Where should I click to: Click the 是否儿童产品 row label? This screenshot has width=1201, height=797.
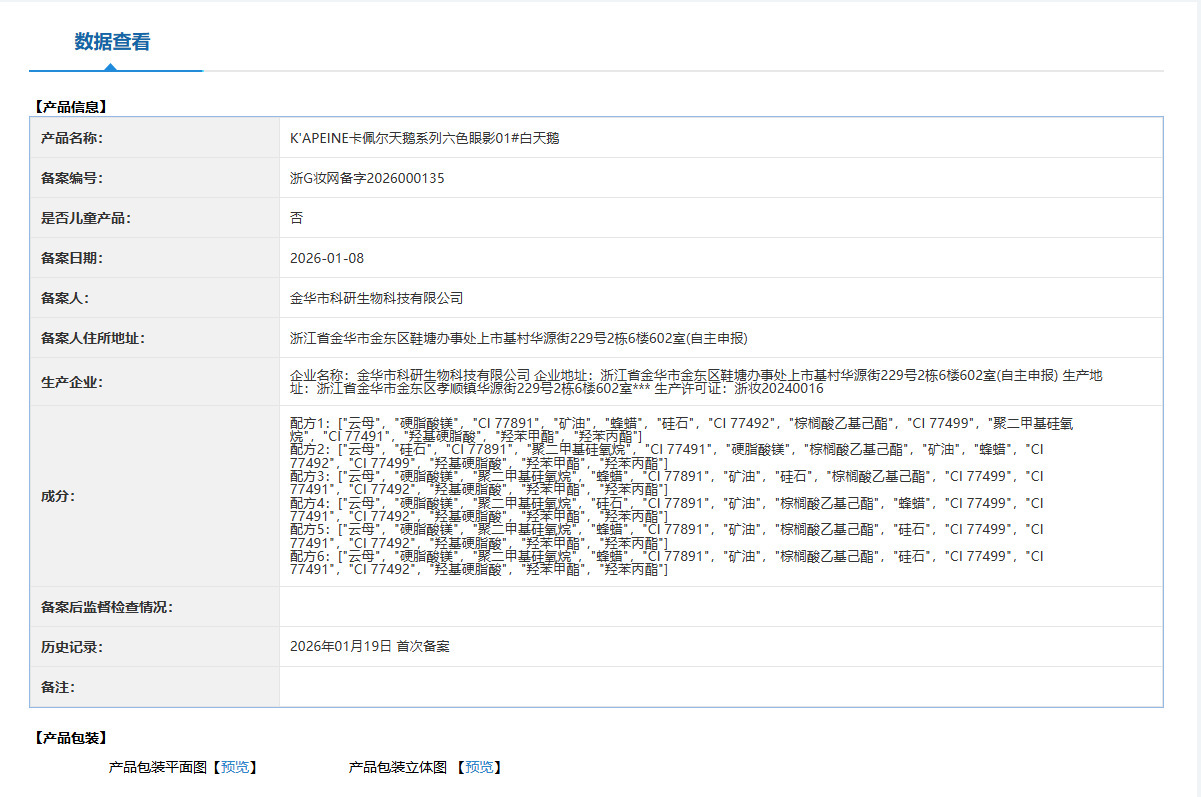(x=86, y=218)
